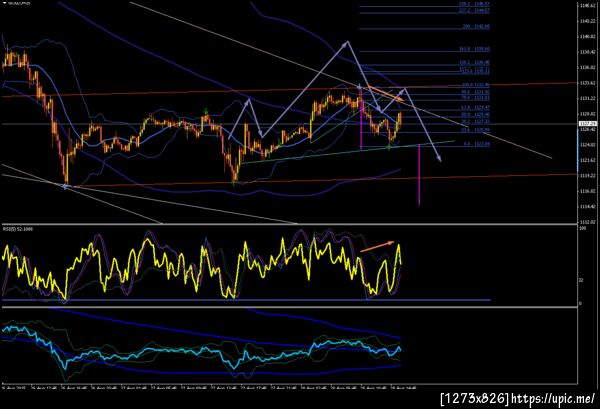Click the 1133.62 value on price scale

(588, 83)
